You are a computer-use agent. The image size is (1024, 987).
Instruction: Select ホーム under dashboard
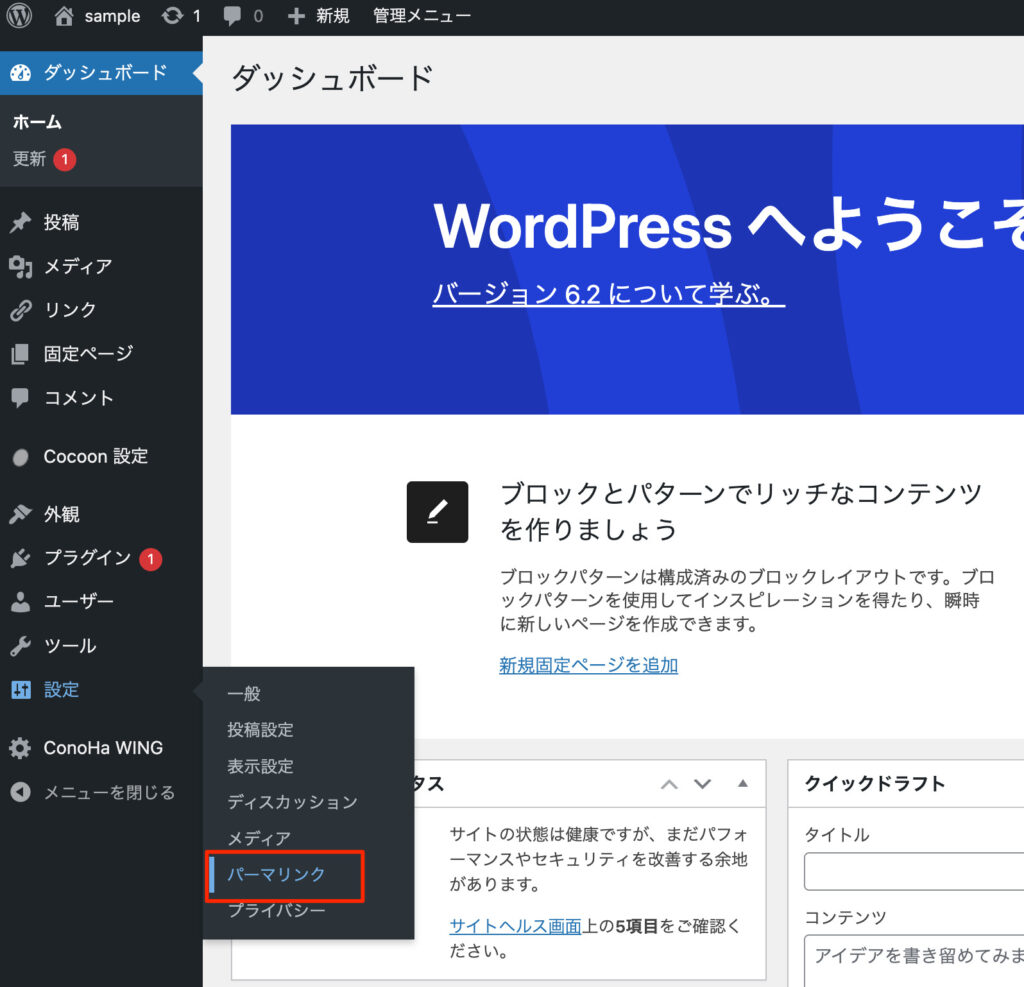pos(37,122)
